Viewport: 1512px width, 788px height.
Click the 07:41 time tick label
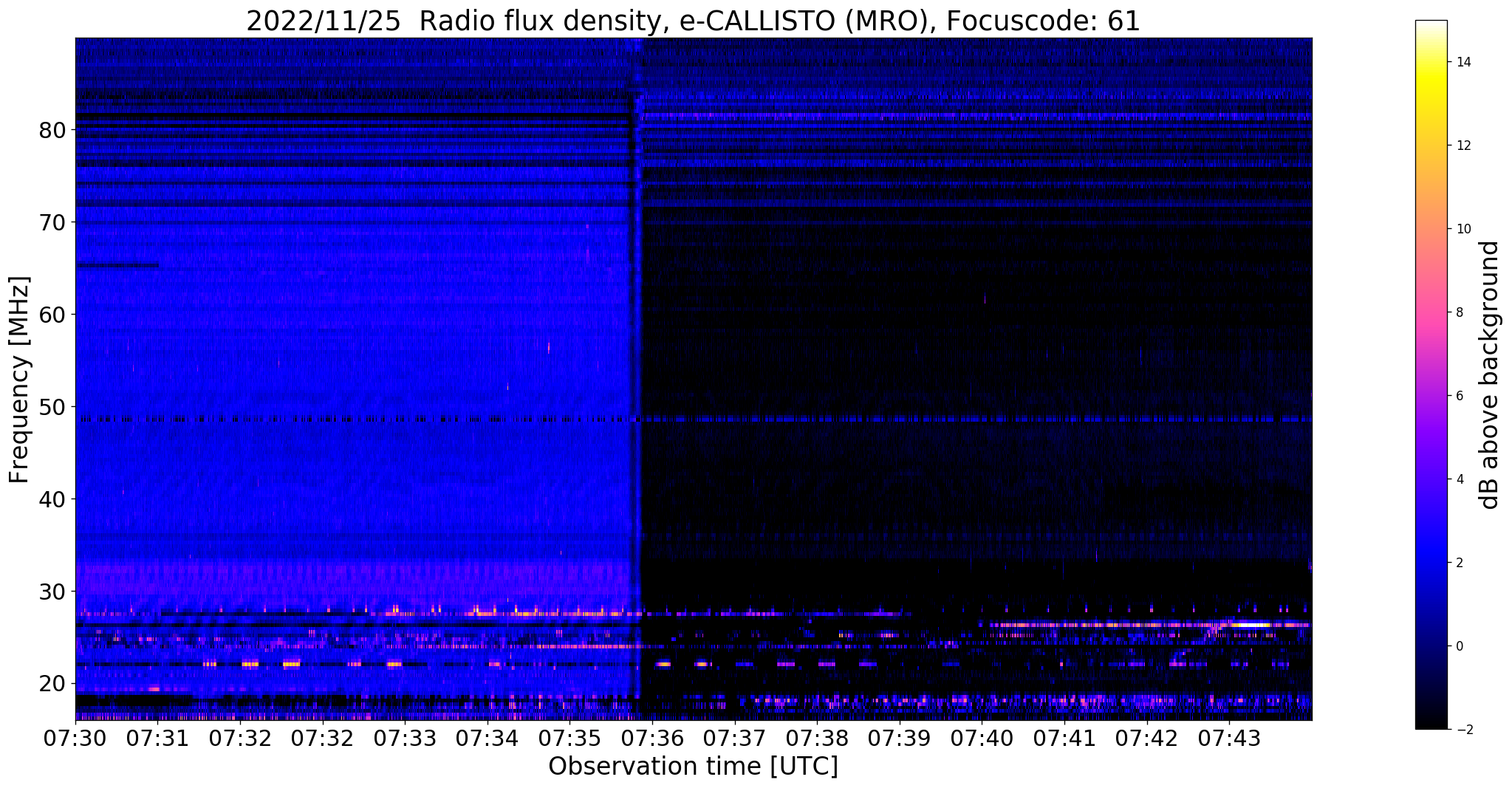pyautogui.click(x=1064, y=738)
